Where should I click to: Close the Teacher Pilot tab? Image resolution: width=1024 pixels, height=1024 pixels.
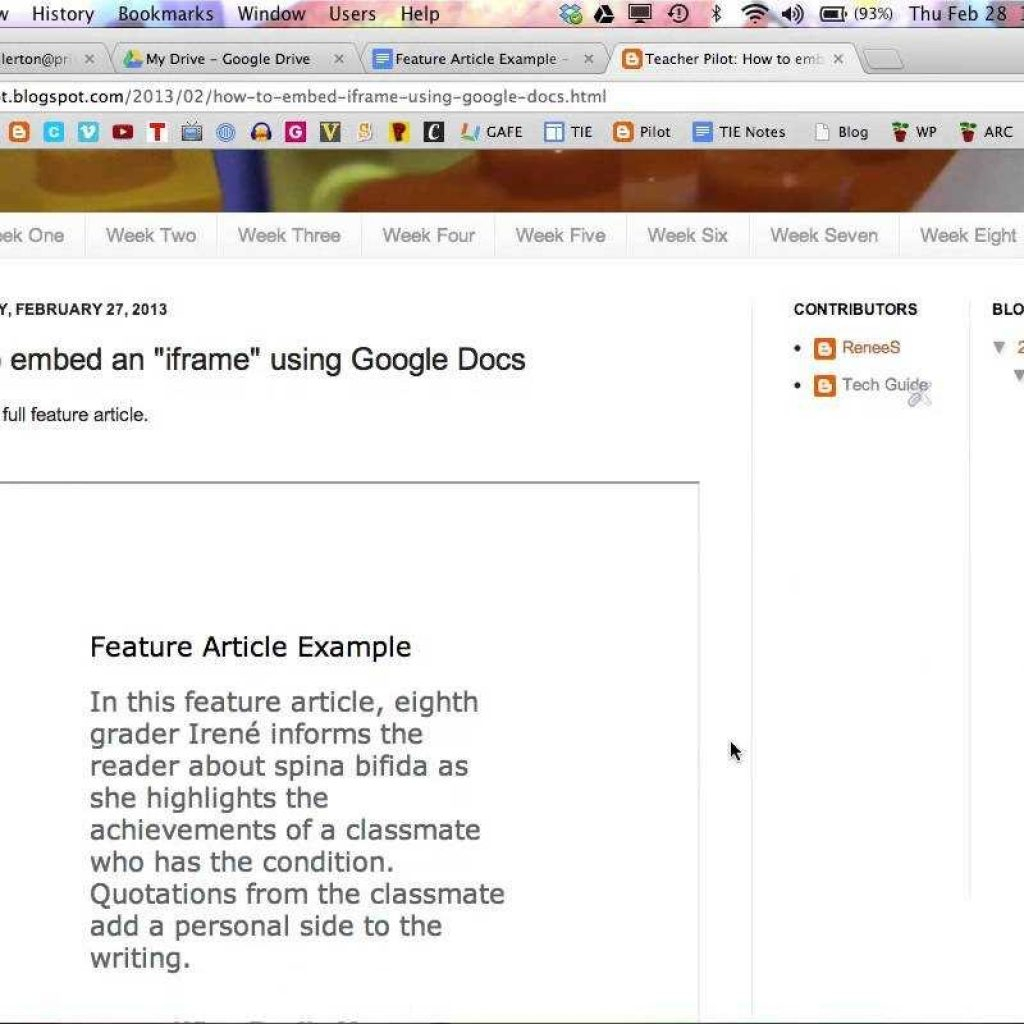[x=838, y=59]
